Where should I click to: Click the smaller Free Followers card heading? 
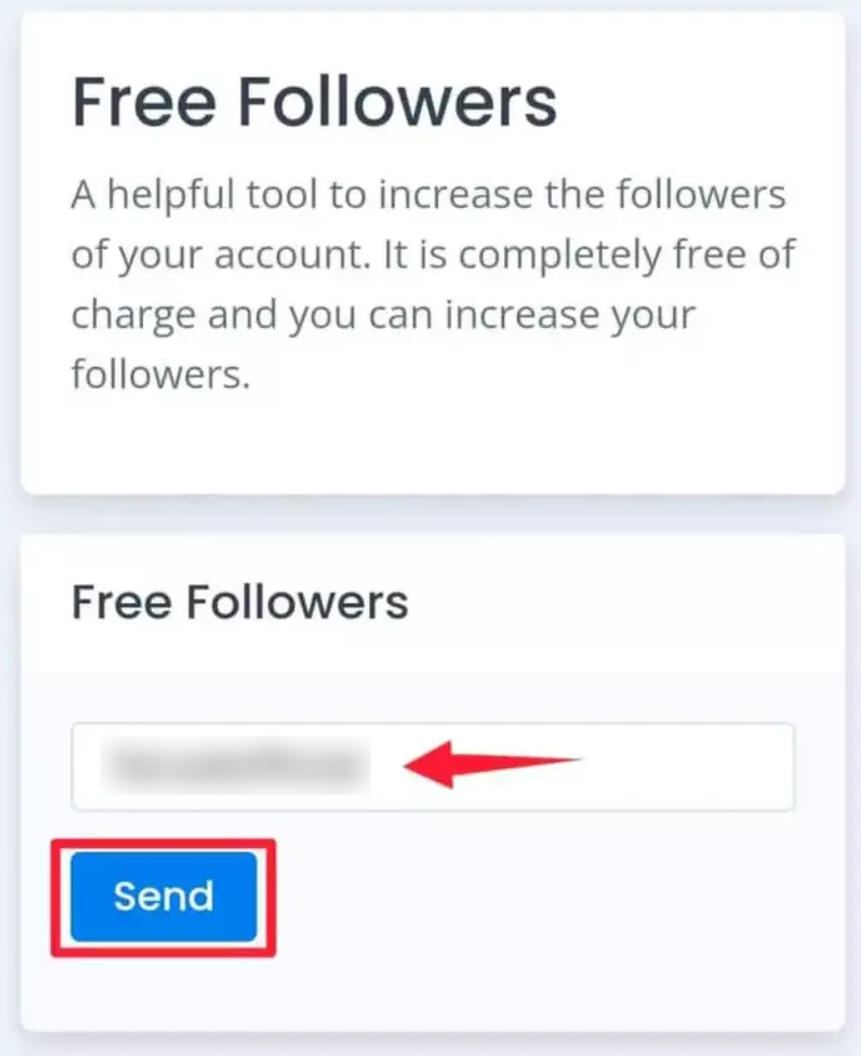tap(240, 602)
